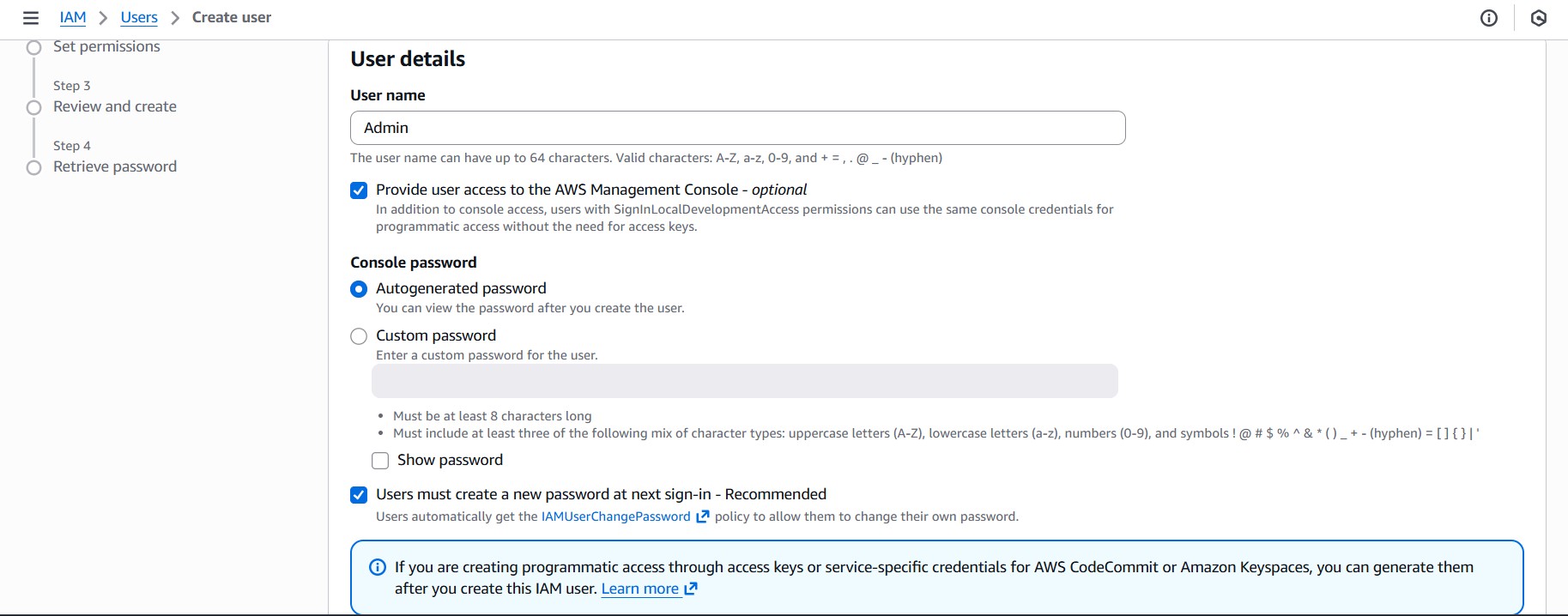Viewport: 1568px width, 616px height.
Task: Click the Step 4 progress circle
Action: [x=34, y=167]
